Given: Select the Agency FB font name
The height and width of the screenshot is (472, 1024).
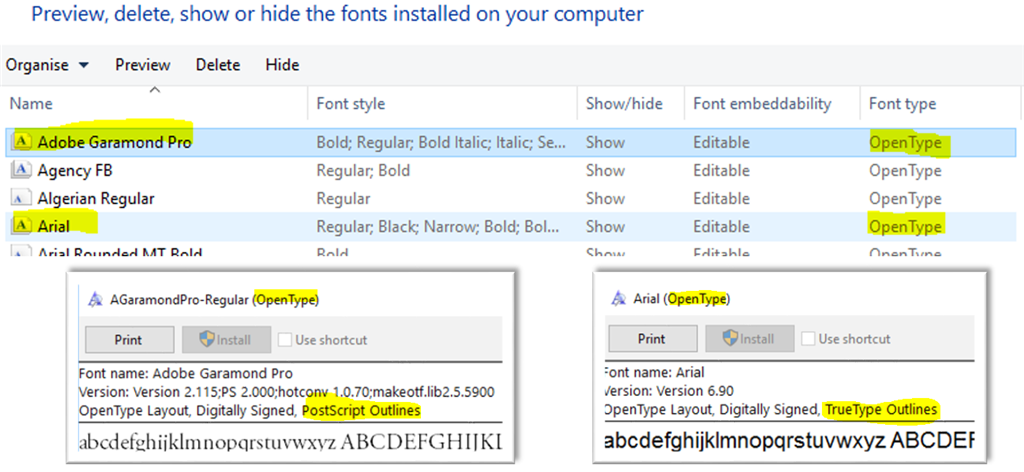Looking at the screenshot, I should click(75, 170).
